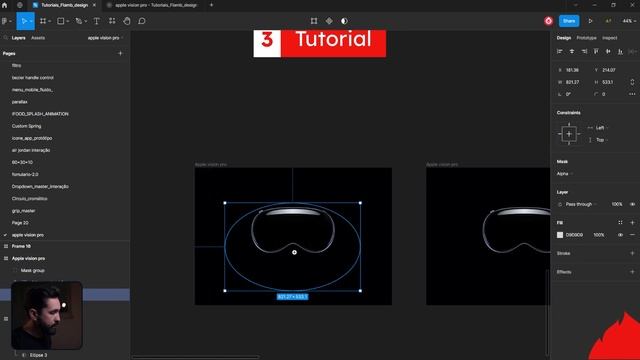Viewport: 640px width, 360px height.
Task: Open Mask type Alpha dropdown
Action: tap(565, 173)
